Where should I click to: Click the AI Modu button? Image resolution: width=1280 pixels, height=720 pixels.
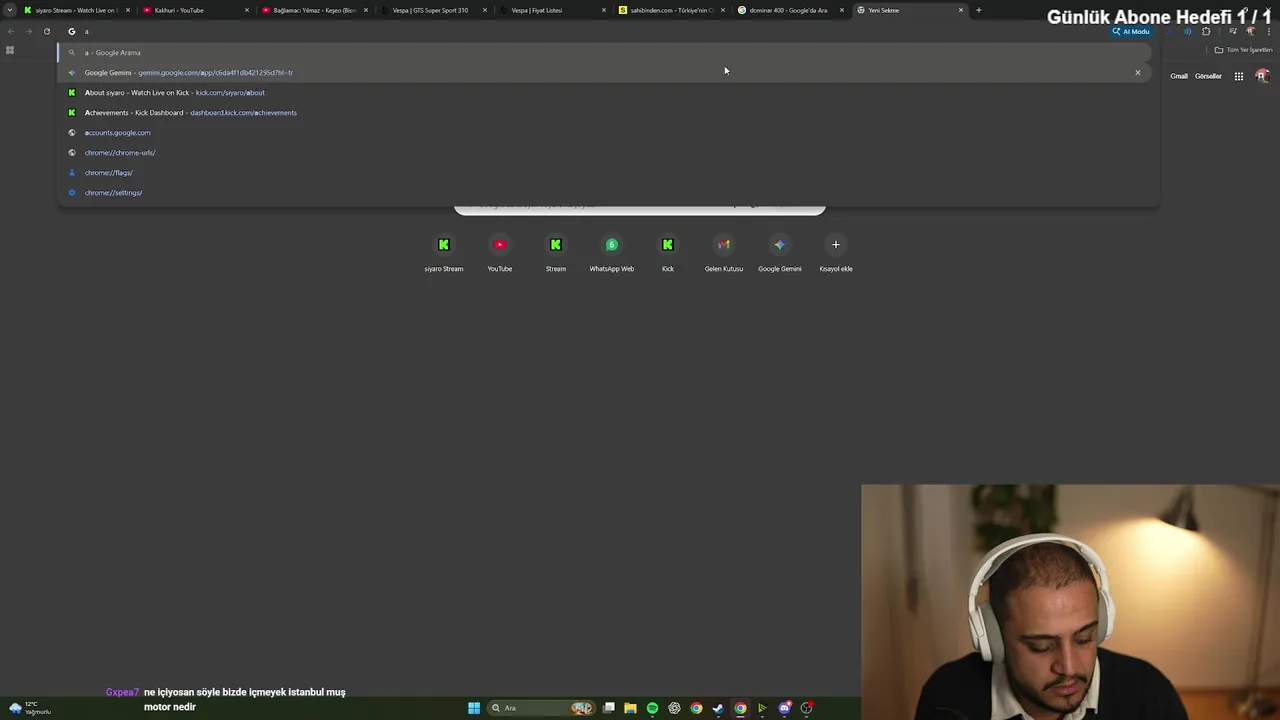[x=1131, y=31]
